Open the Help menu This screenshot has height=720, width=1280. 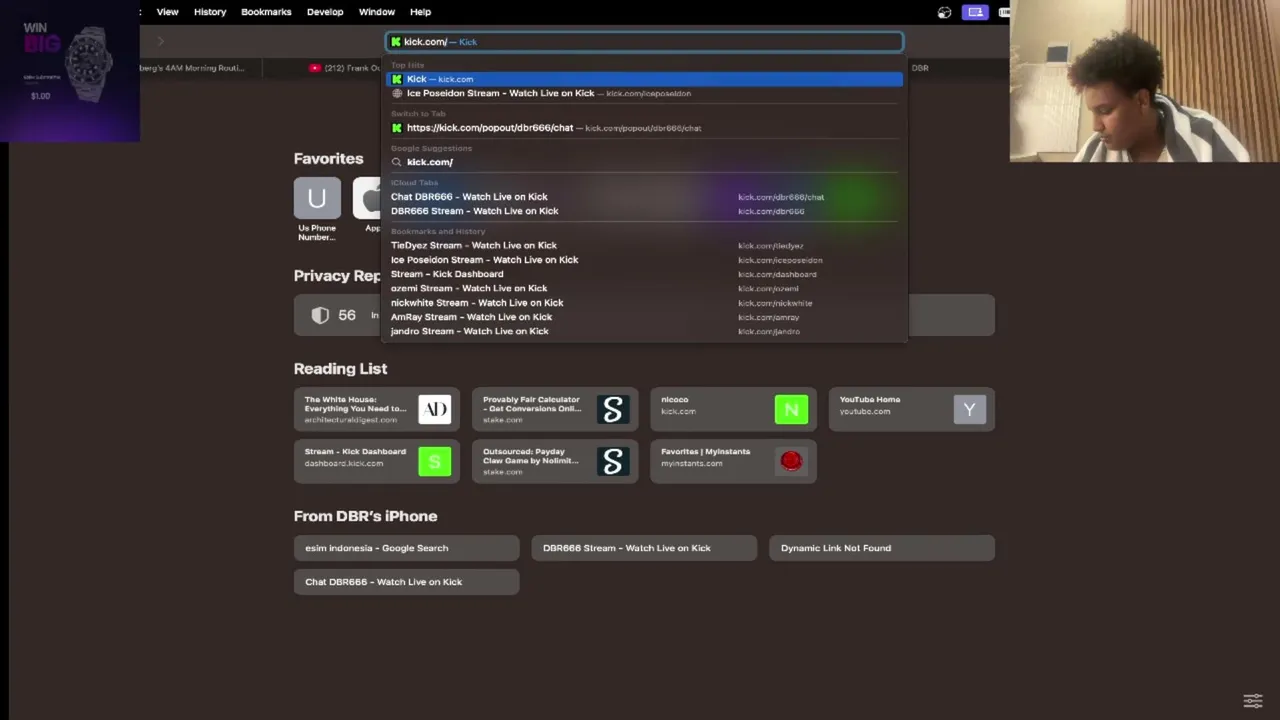tap(420, 12)
